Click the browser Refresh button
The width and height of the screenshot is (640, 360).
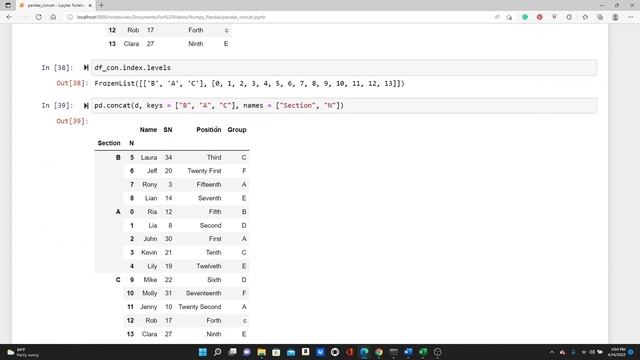pos(38,17)
